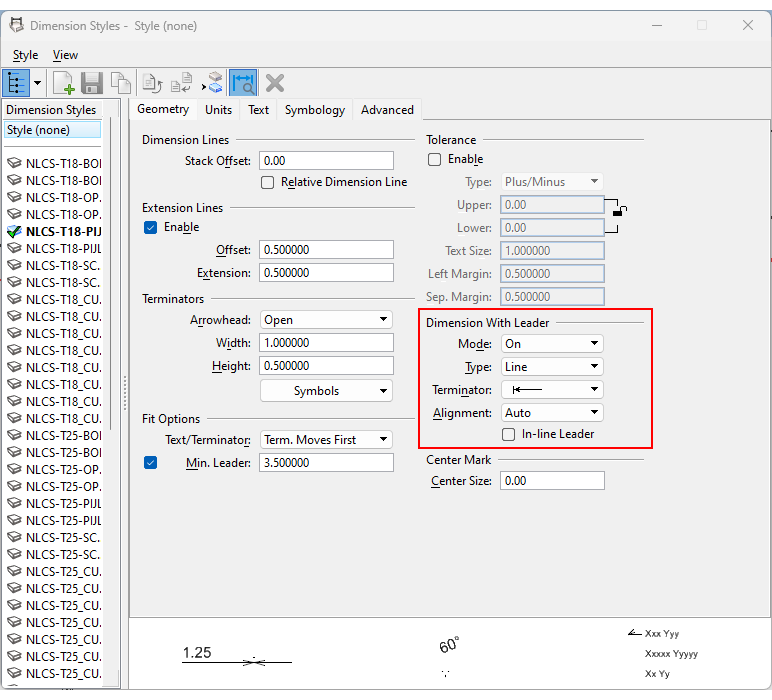Switch to the Text tab
772x700 pixels.
click(258, 110)
